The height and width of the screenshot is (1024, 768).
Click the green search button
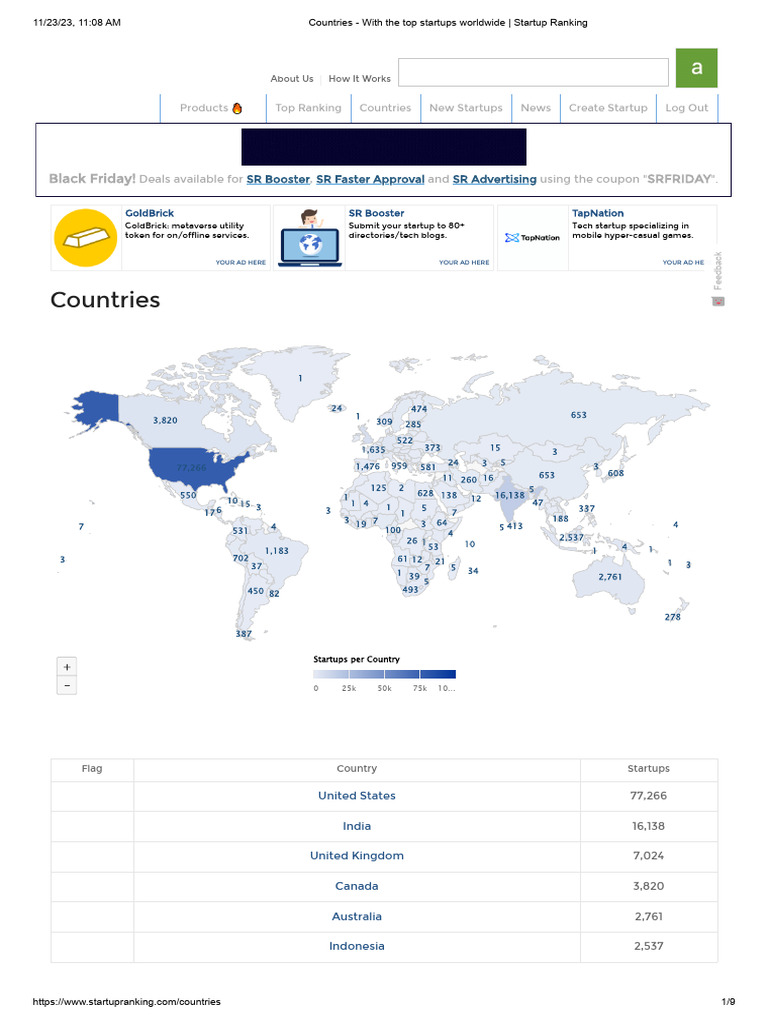pyautogui.click(x=696, y=68)
